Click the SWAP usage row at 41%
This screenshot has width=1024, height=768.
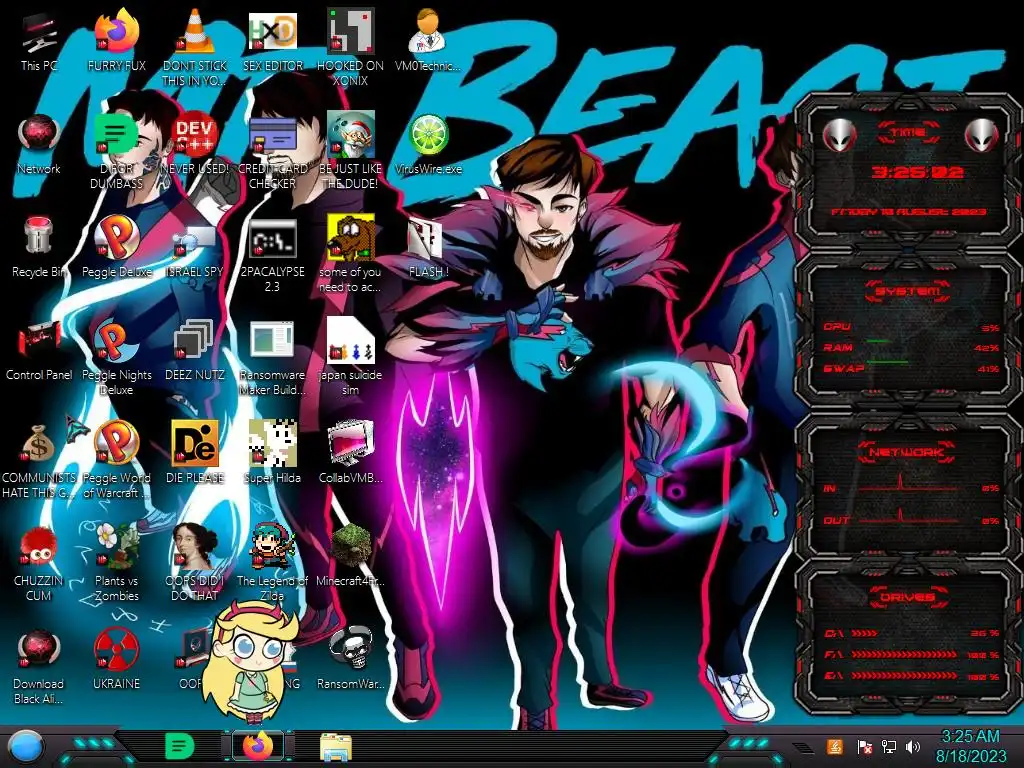(912, 369)
